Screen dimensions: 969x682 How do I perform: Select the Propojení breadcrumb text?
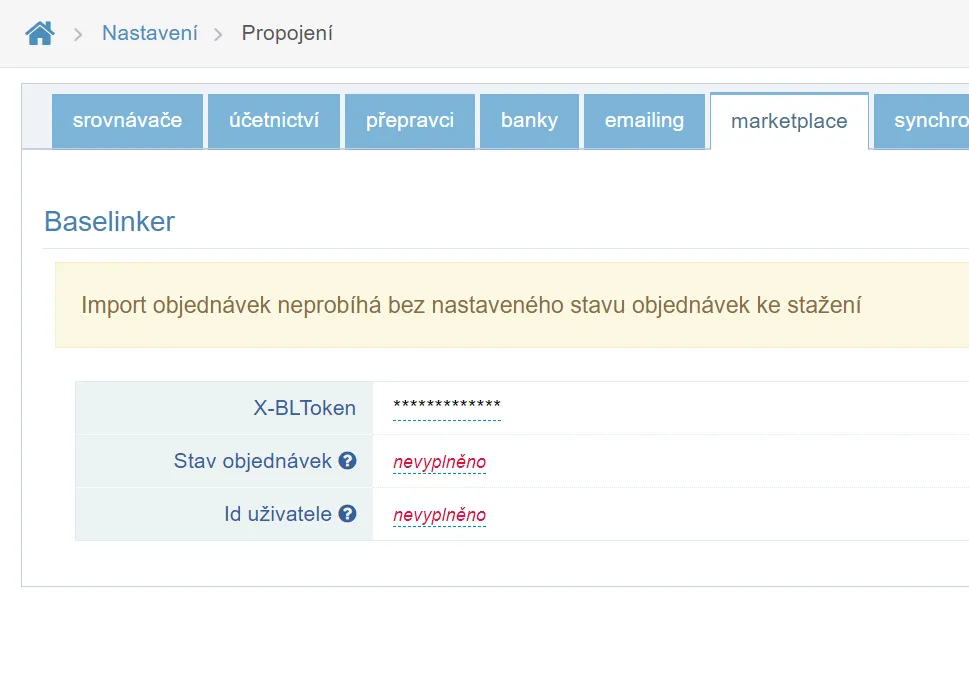[287, 33]
